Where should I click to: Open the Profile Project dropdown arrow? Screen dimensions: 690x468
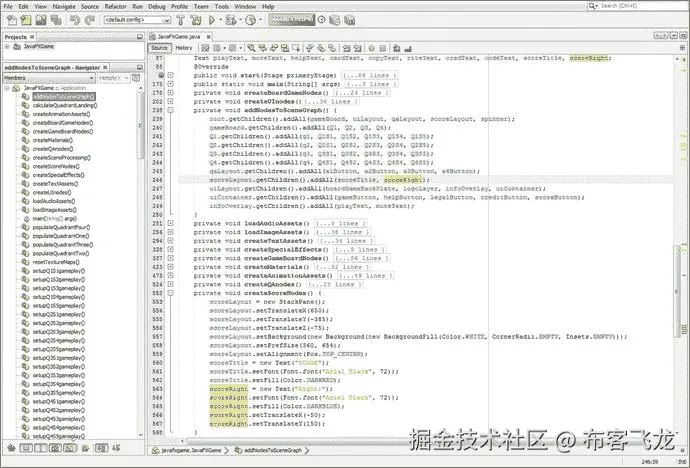tap(260, 20)
